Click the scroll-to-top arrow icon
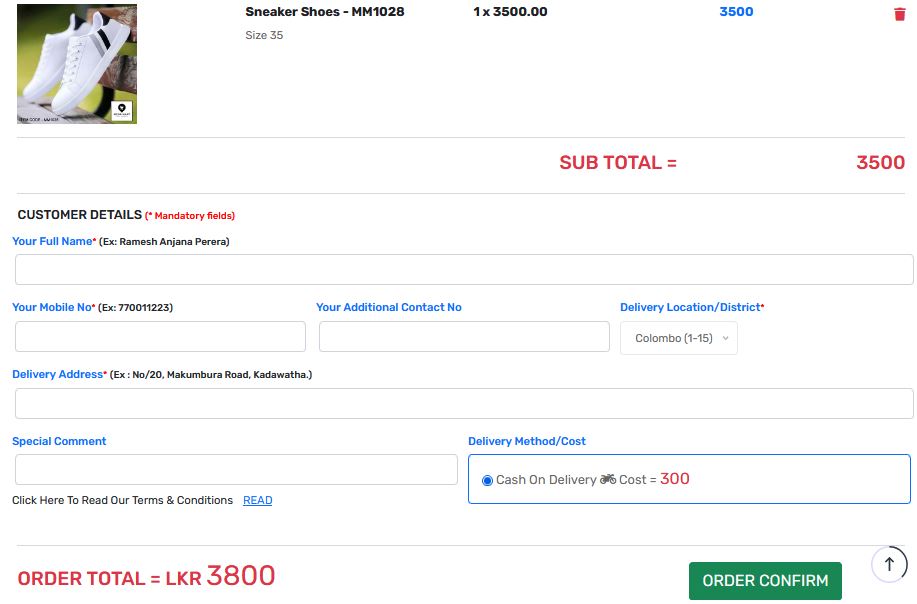This screenshot has width=917, height=604. click(889, 564)
